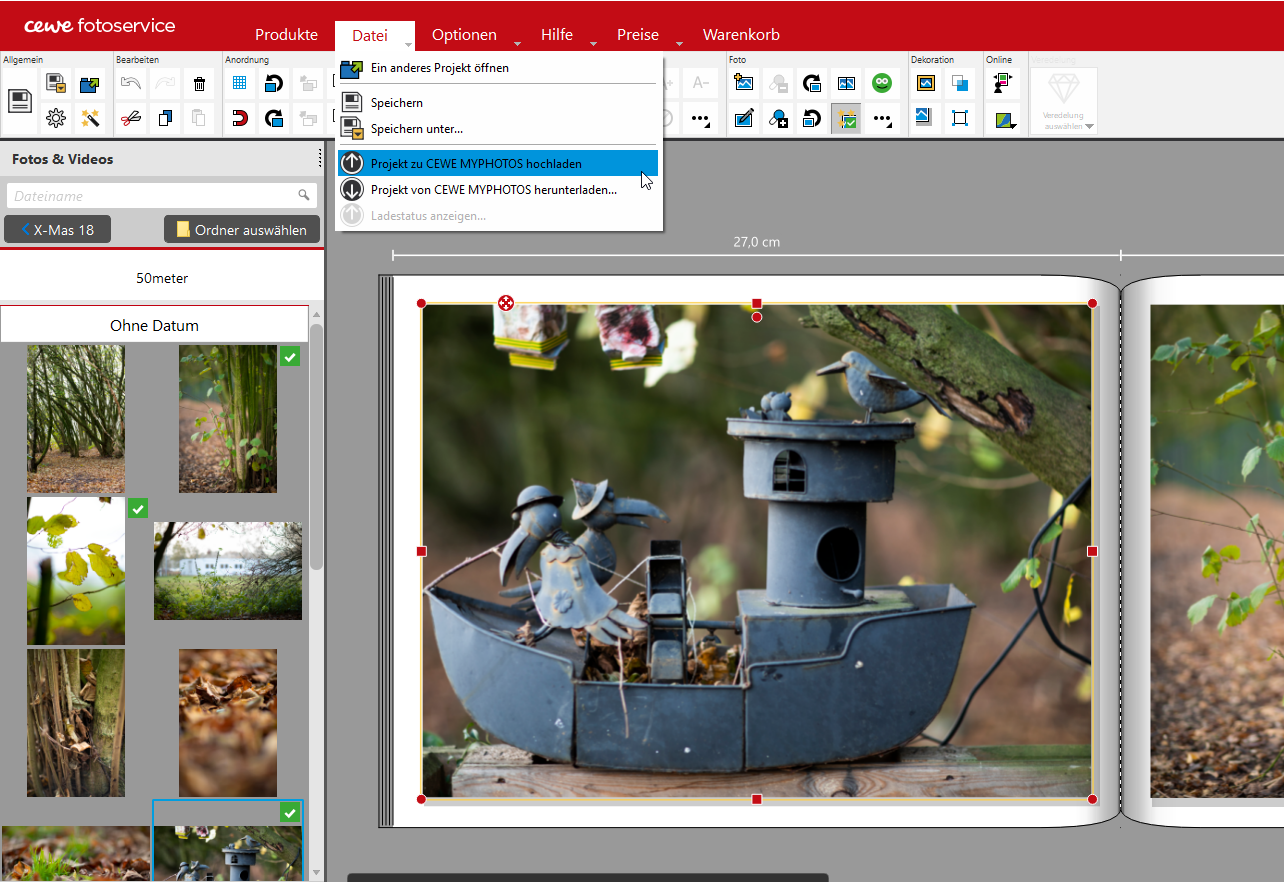Choose 'Speichern unter...' from Datei menu
The image size is (1284, 882).
point(416,129)
